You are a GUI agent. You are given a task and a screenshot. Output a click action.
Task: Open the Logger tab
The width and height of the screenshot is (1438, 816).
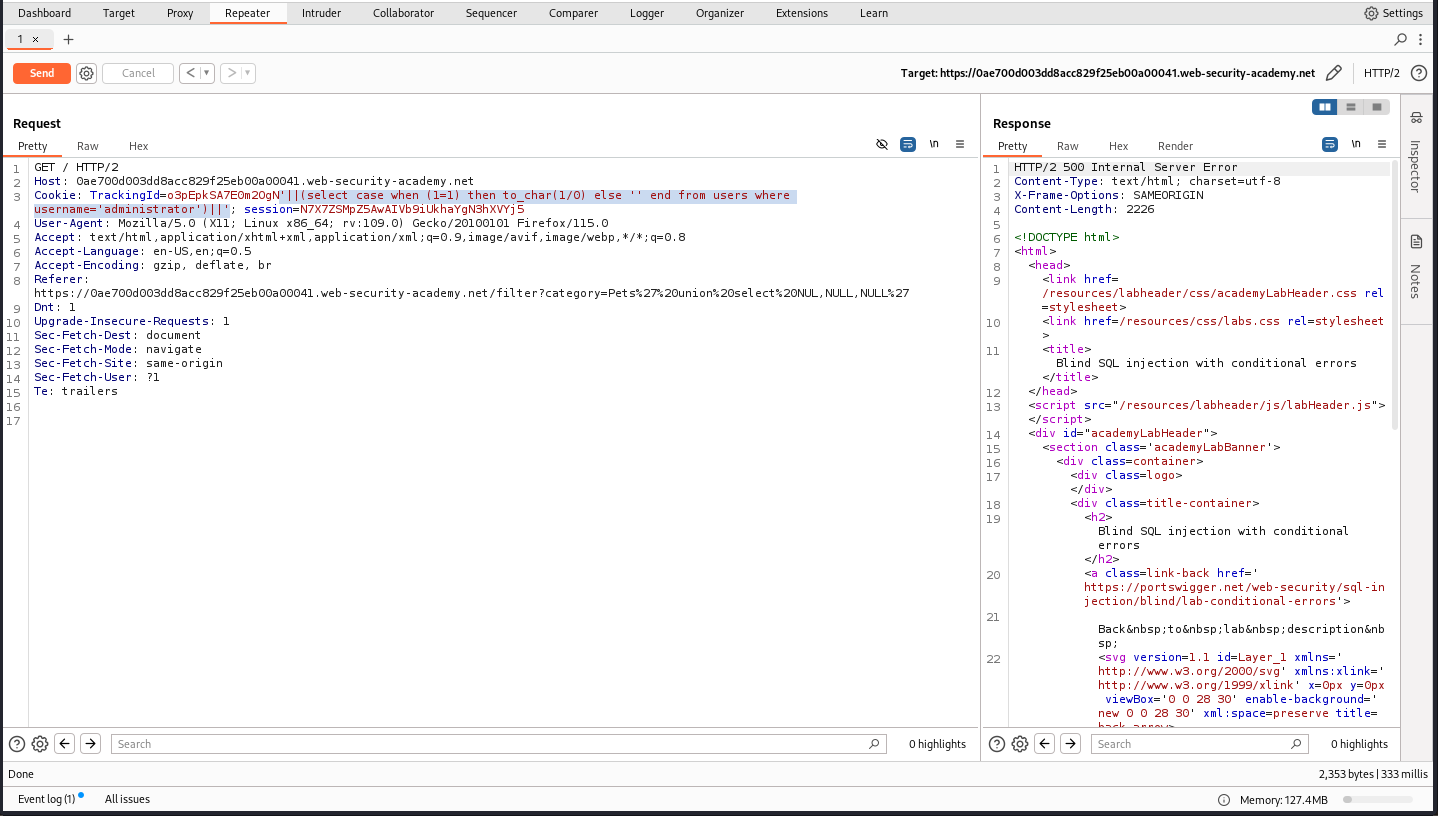pyautogui.click(x=647, y=13)
